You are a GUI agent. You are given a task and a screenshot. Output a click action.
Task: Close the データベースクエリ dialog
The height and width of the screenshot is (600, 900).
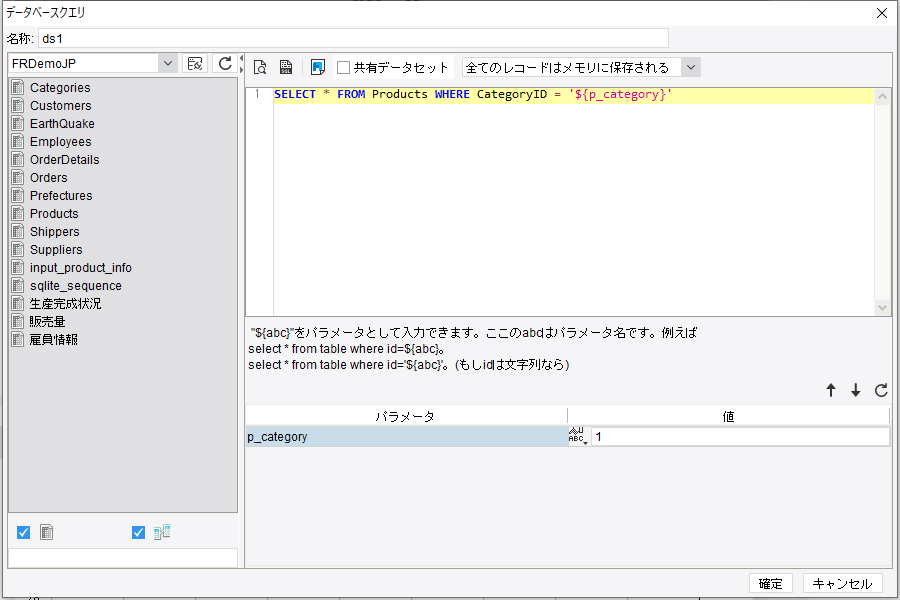click(x=882, y=13)
